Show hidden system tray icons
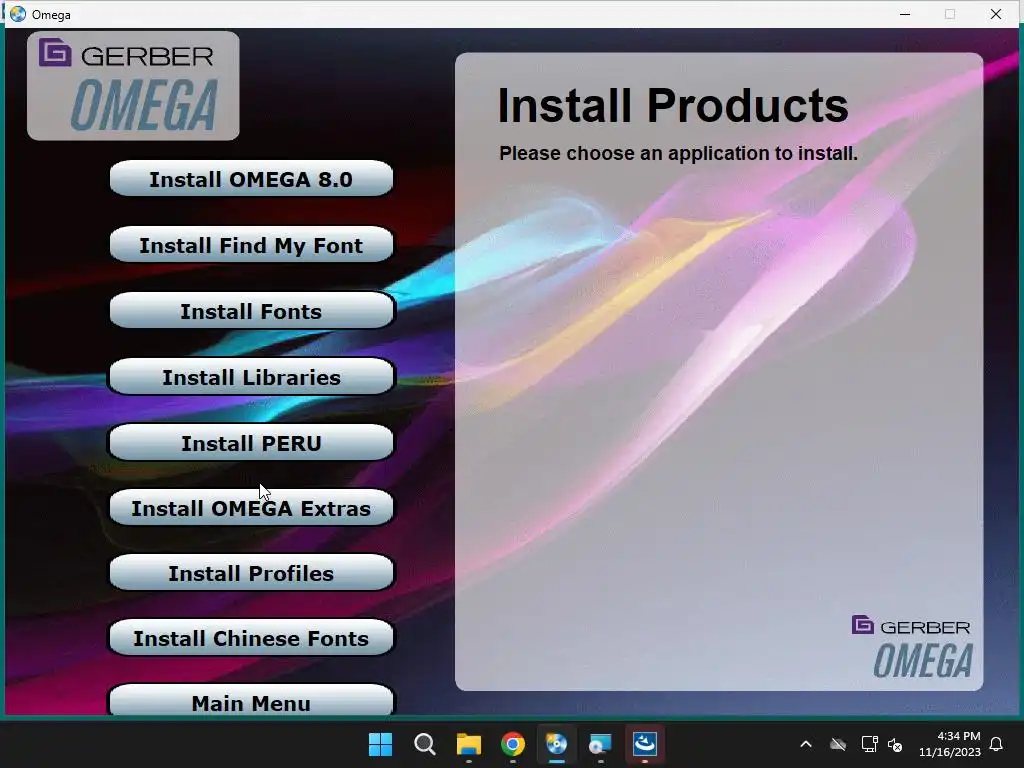 point(806,744)
